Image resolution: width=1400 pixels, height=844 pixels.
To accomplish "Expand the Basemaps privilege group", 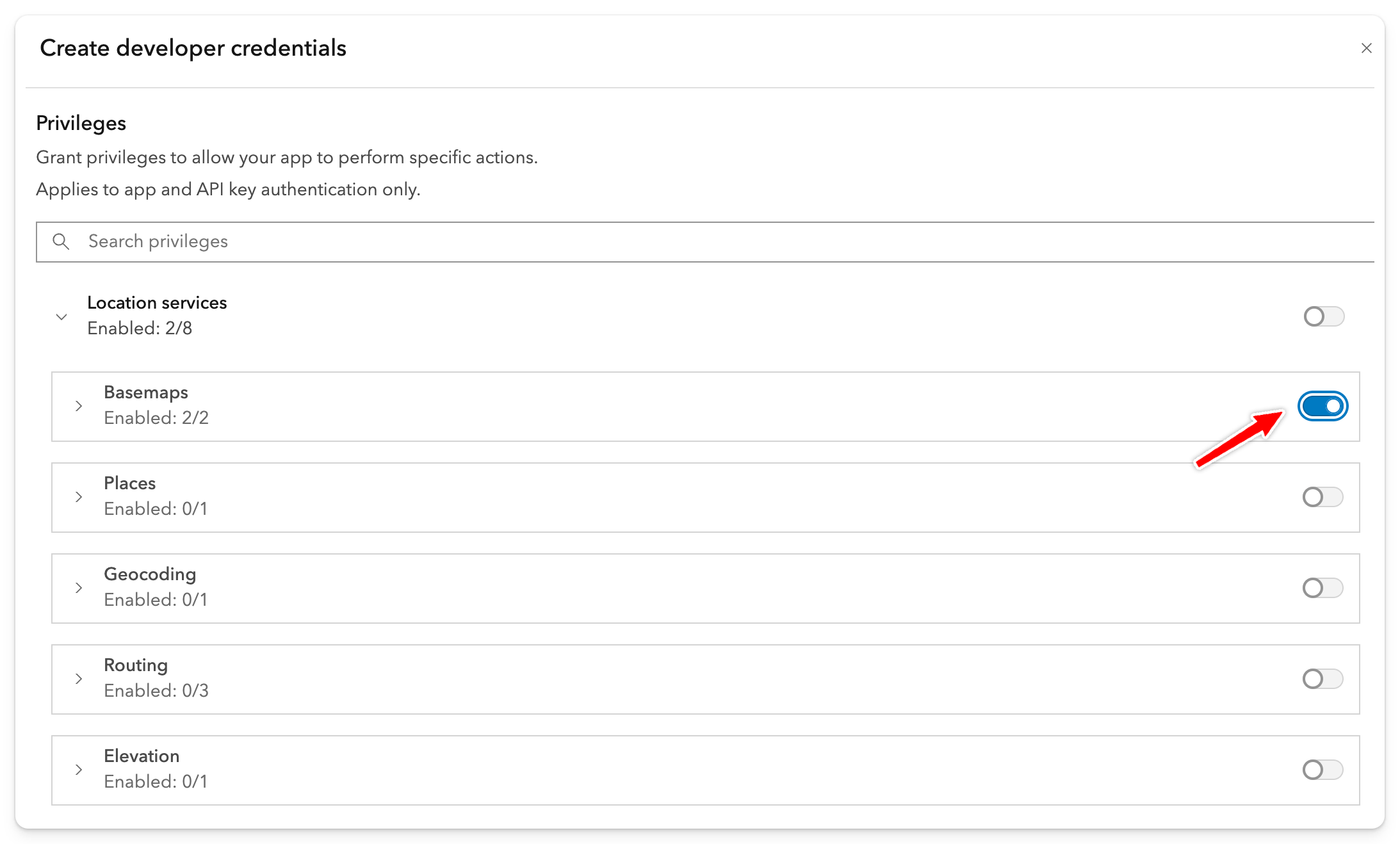I will click(79, 406).
